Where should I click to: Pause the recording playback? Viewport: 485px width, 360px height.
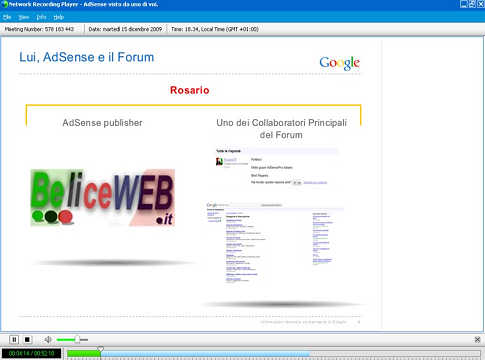[14, 340]
